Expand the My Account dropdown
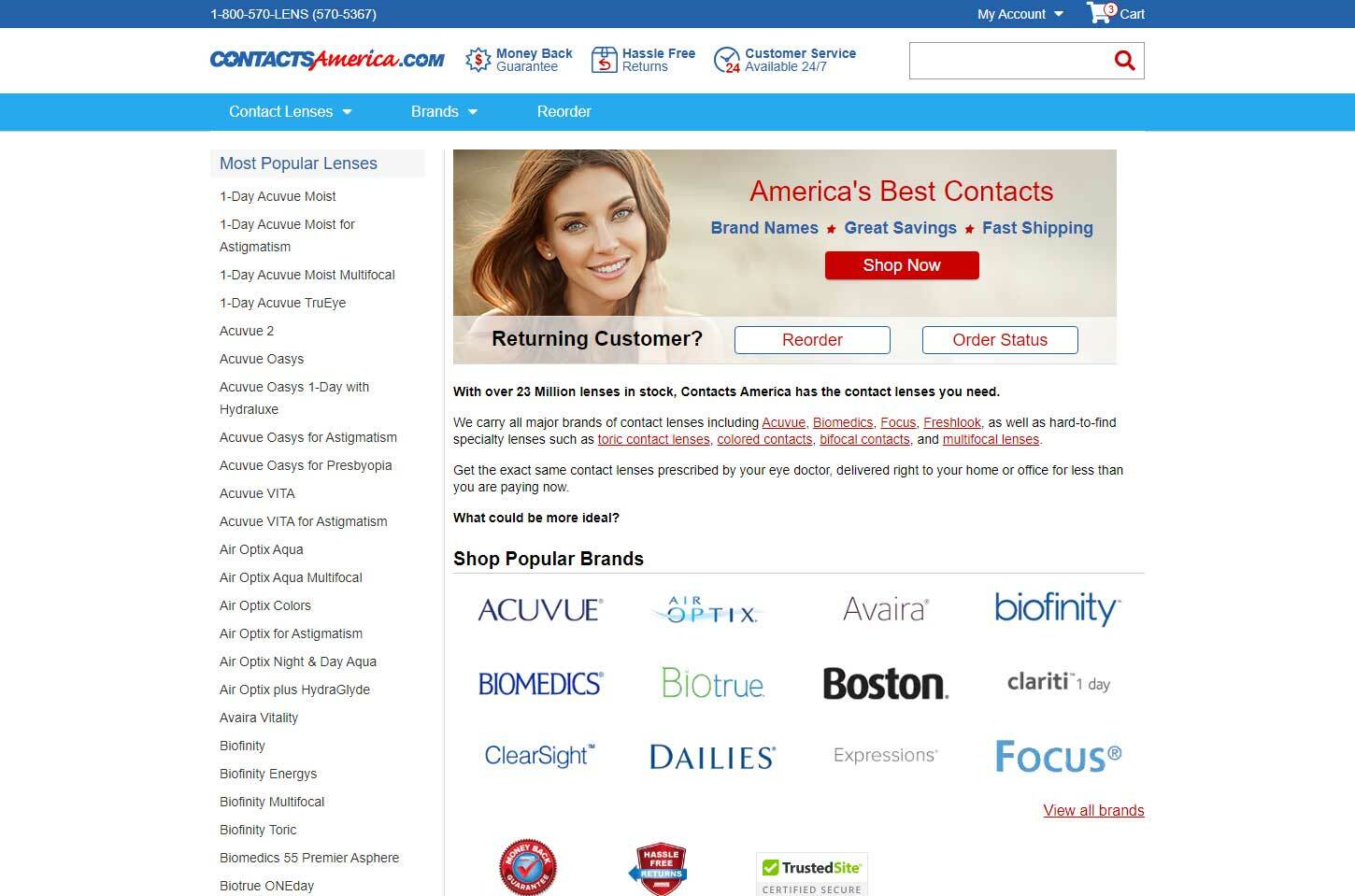The height and width of the screenshot is (896, 1355). 1020,14
